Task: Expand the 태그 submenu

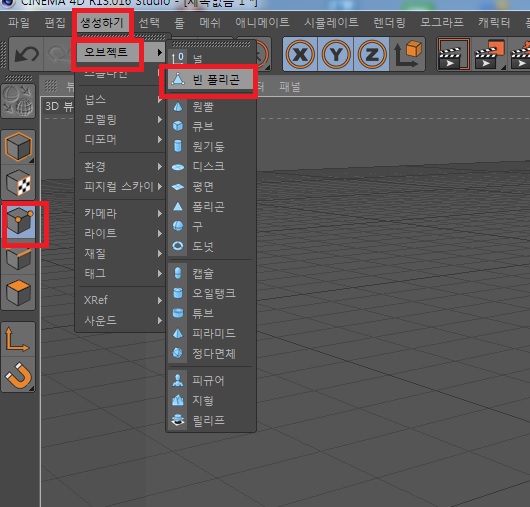Action: pyautogui.click(x=121, y=273)
